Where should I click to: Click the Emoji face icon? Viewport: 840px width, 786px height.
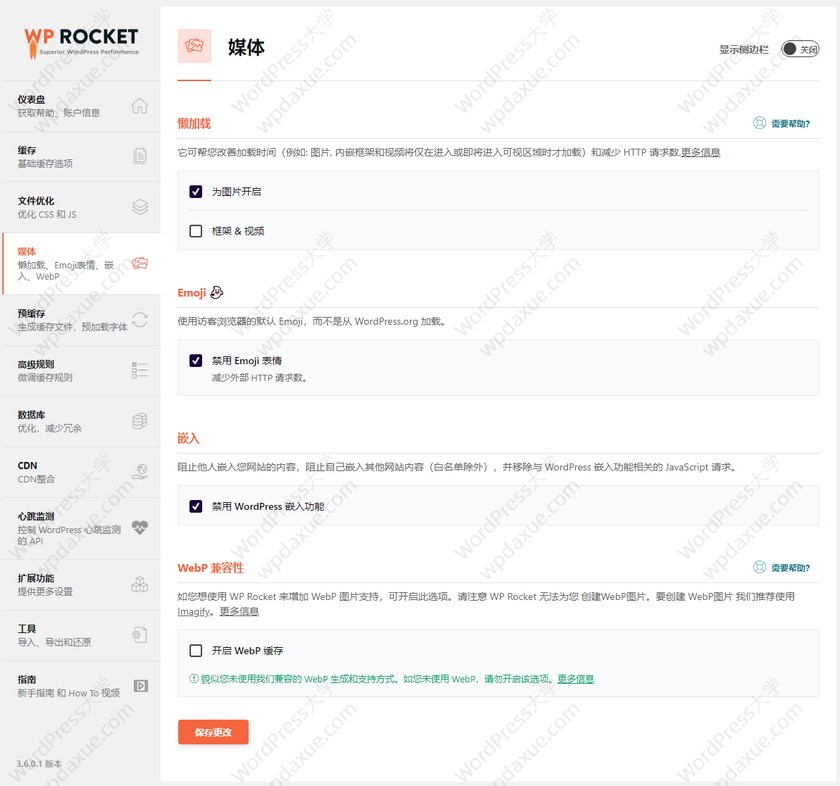point(216,292)
